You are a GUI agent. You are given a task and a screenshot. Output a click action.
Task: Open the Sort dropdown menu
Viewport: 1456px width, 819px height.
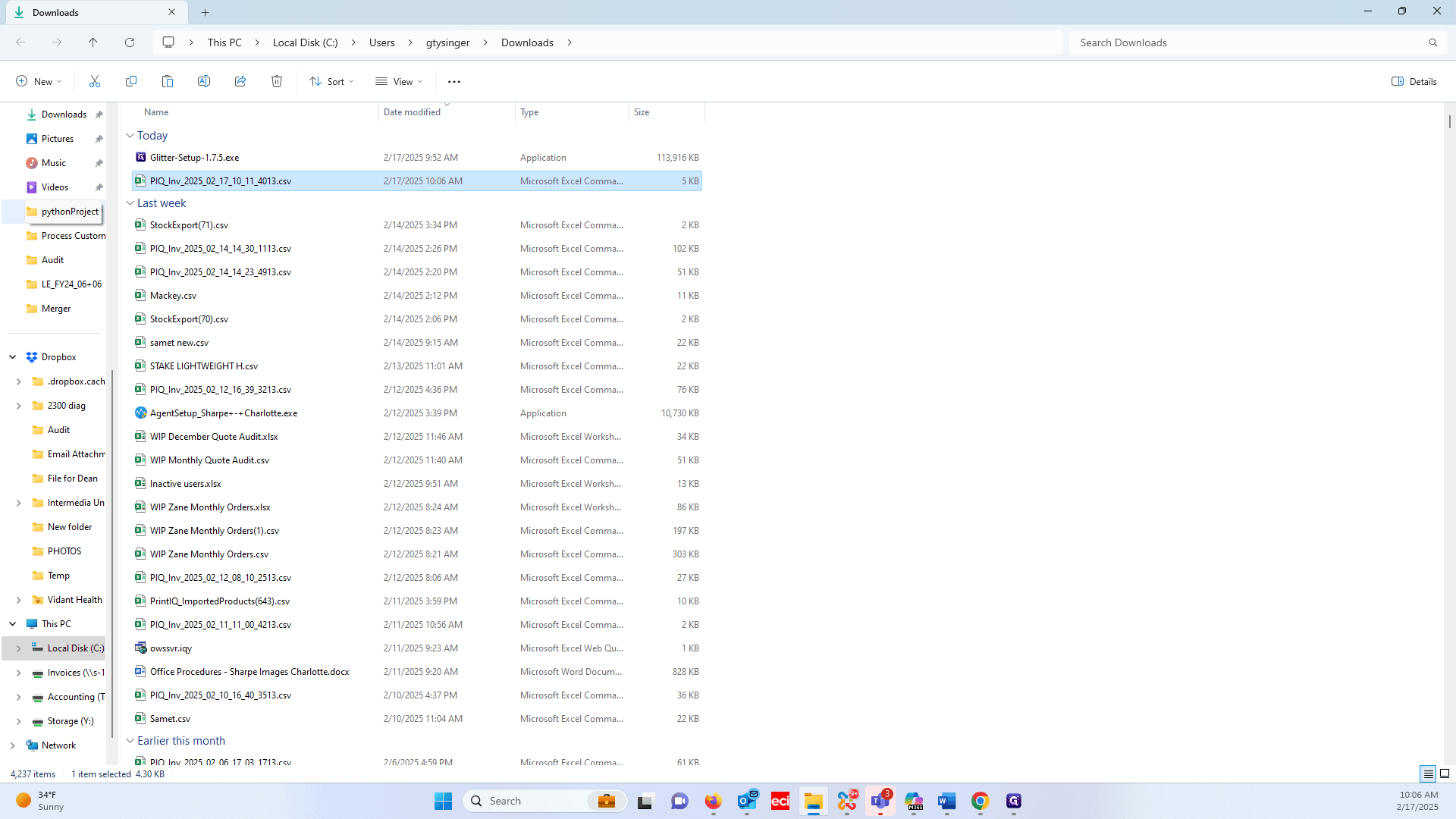pyautogui.click(x=331, y=81)
